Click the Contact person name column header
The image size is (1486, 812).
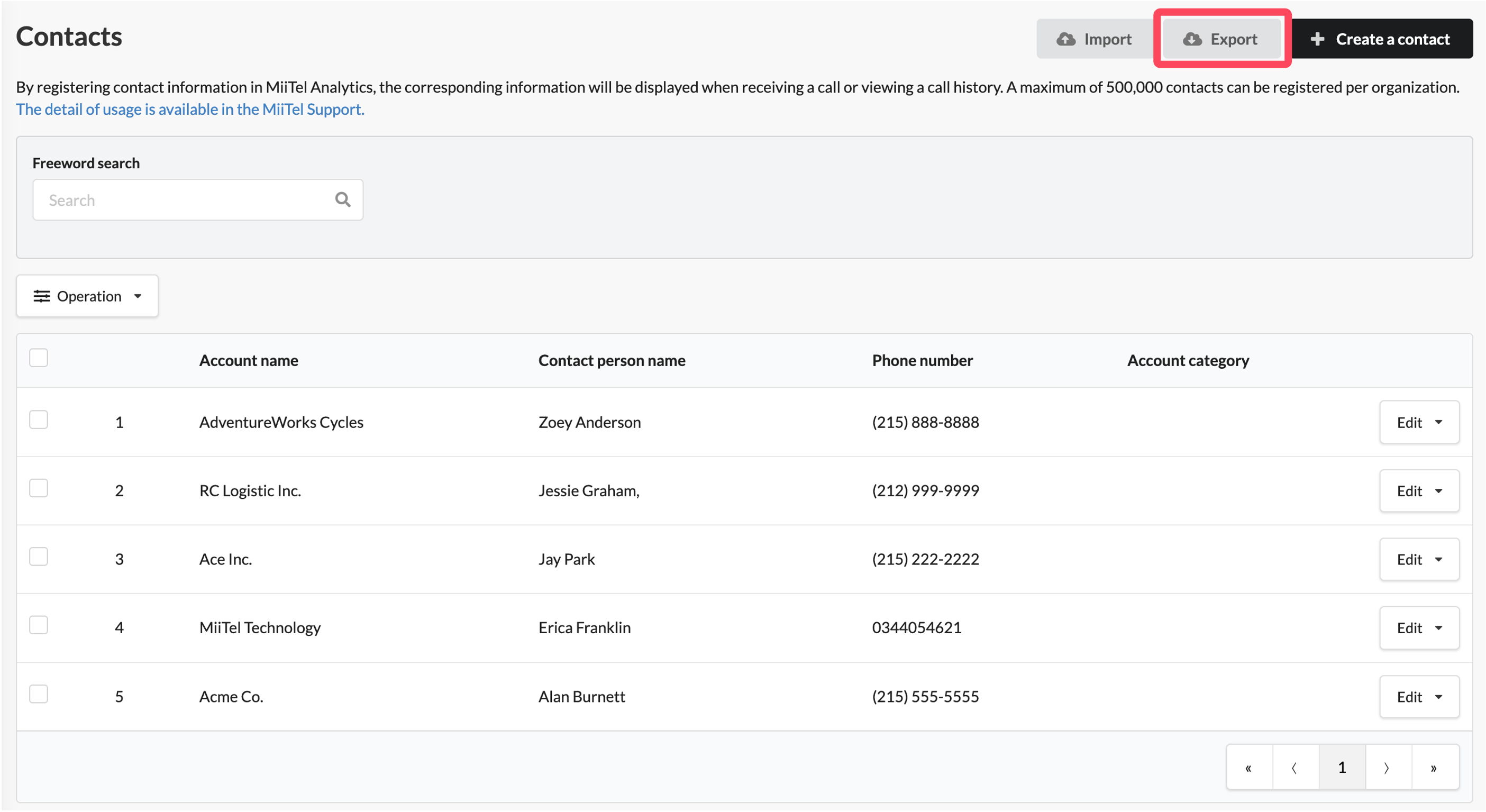point(612,360)
